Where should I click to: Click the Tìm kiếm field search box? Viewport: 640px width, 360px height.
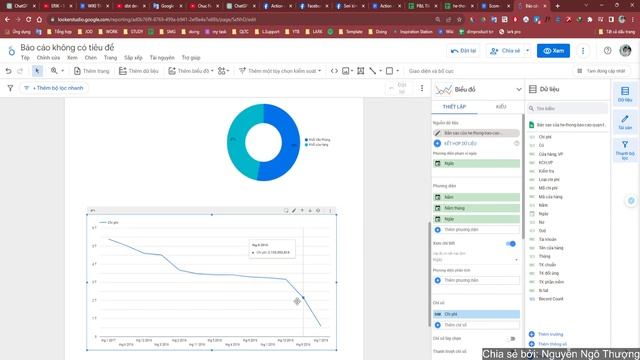point(567,109)
